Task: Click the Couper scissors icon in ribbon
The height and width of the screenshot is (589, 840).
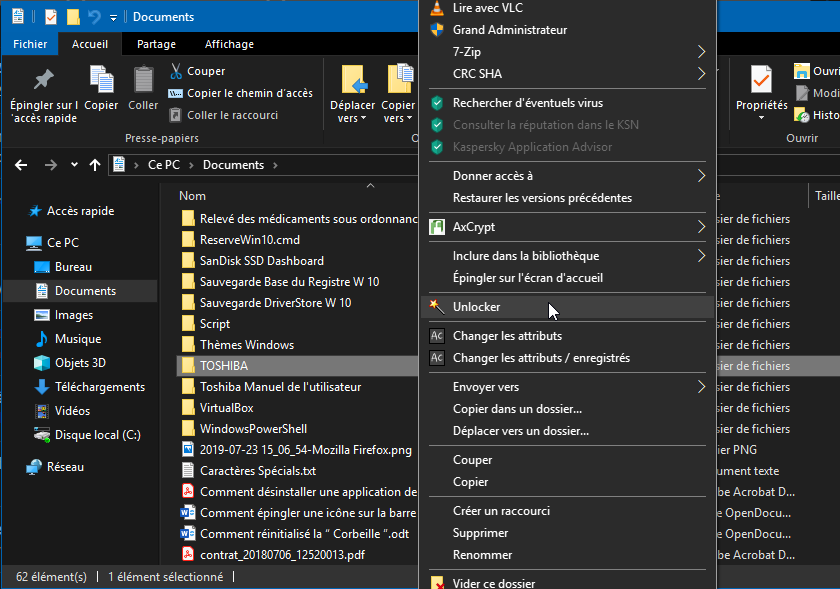Action: 175,71
